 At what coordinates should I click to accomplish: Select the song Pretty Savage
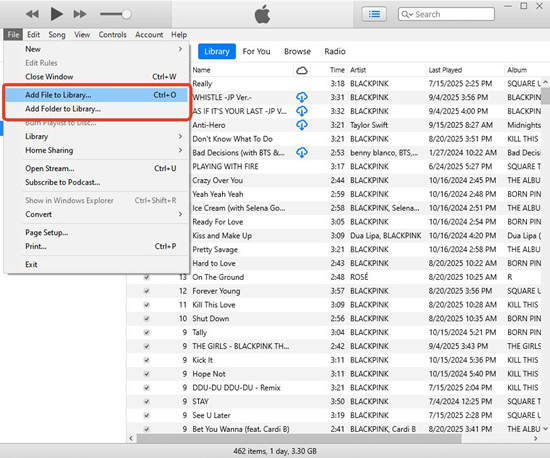click(x=215, y=250)
